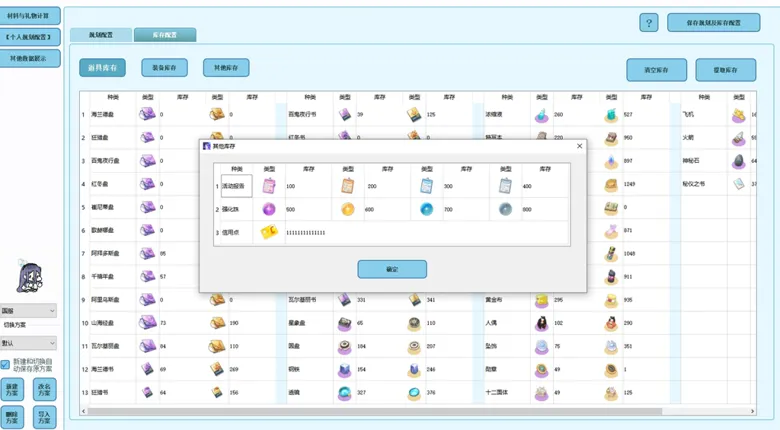
Task: Click the 新建方案 button
Action: tap(12, 389)
